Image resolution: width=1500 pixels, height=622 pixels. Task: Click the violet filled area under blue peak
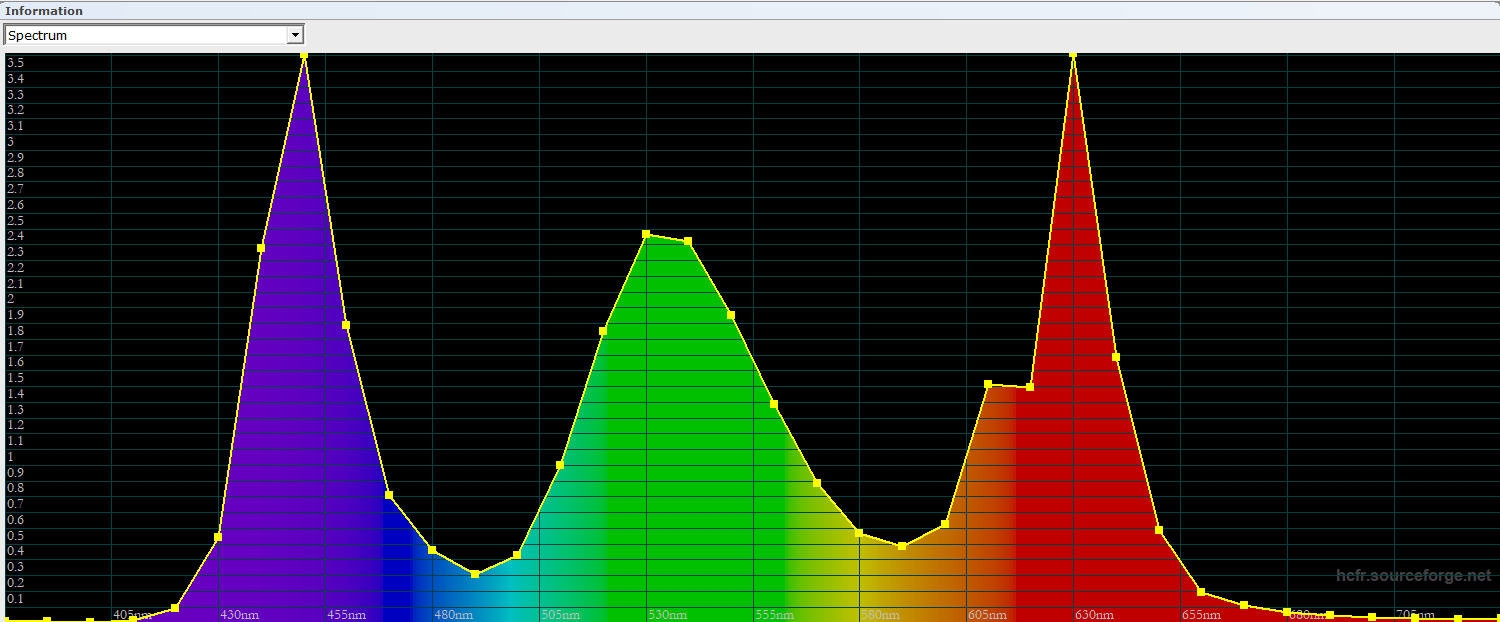[300, 400]
